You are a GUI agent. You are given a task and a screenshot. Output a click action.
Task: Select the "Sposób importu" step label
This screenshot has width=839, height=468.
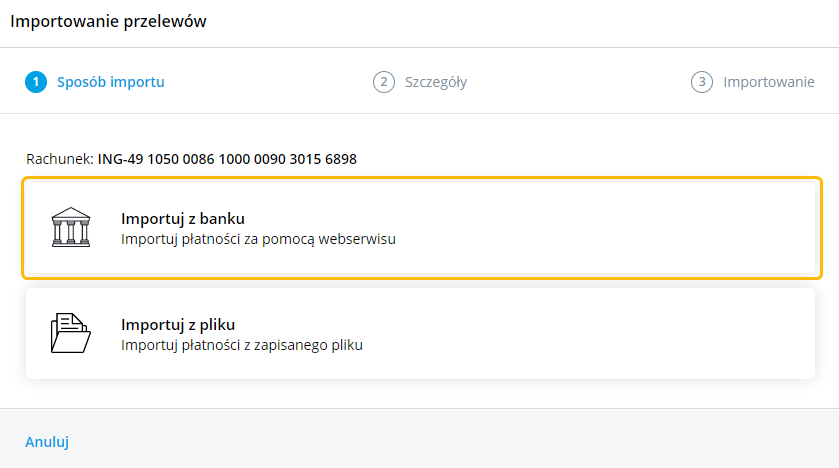click(x=111, y=82)
